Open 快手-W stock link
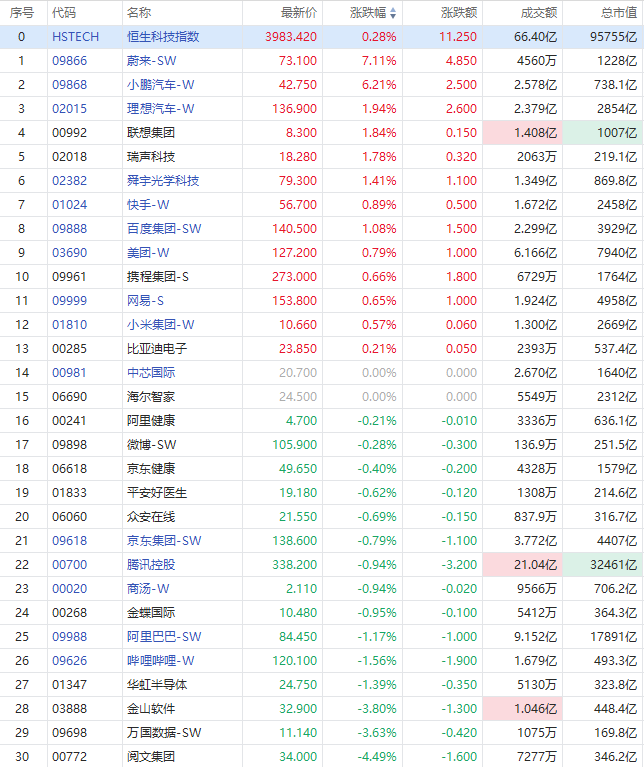 [x=148, y=204]
